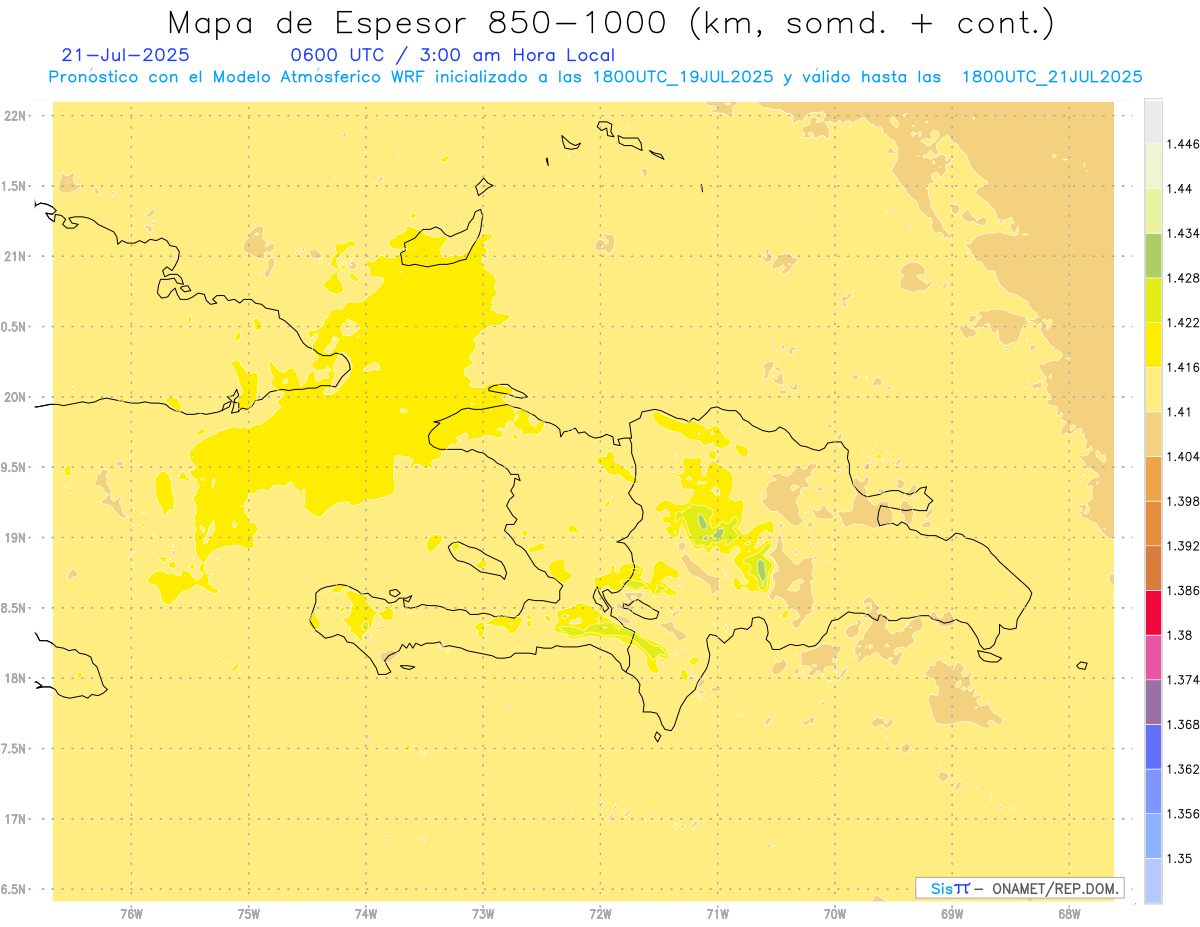1200x927 pixels.
Task: Click the '0600 UTC / 3:00 am Hora Local' text
Action: pyautogui.click(x=453, y=56)
